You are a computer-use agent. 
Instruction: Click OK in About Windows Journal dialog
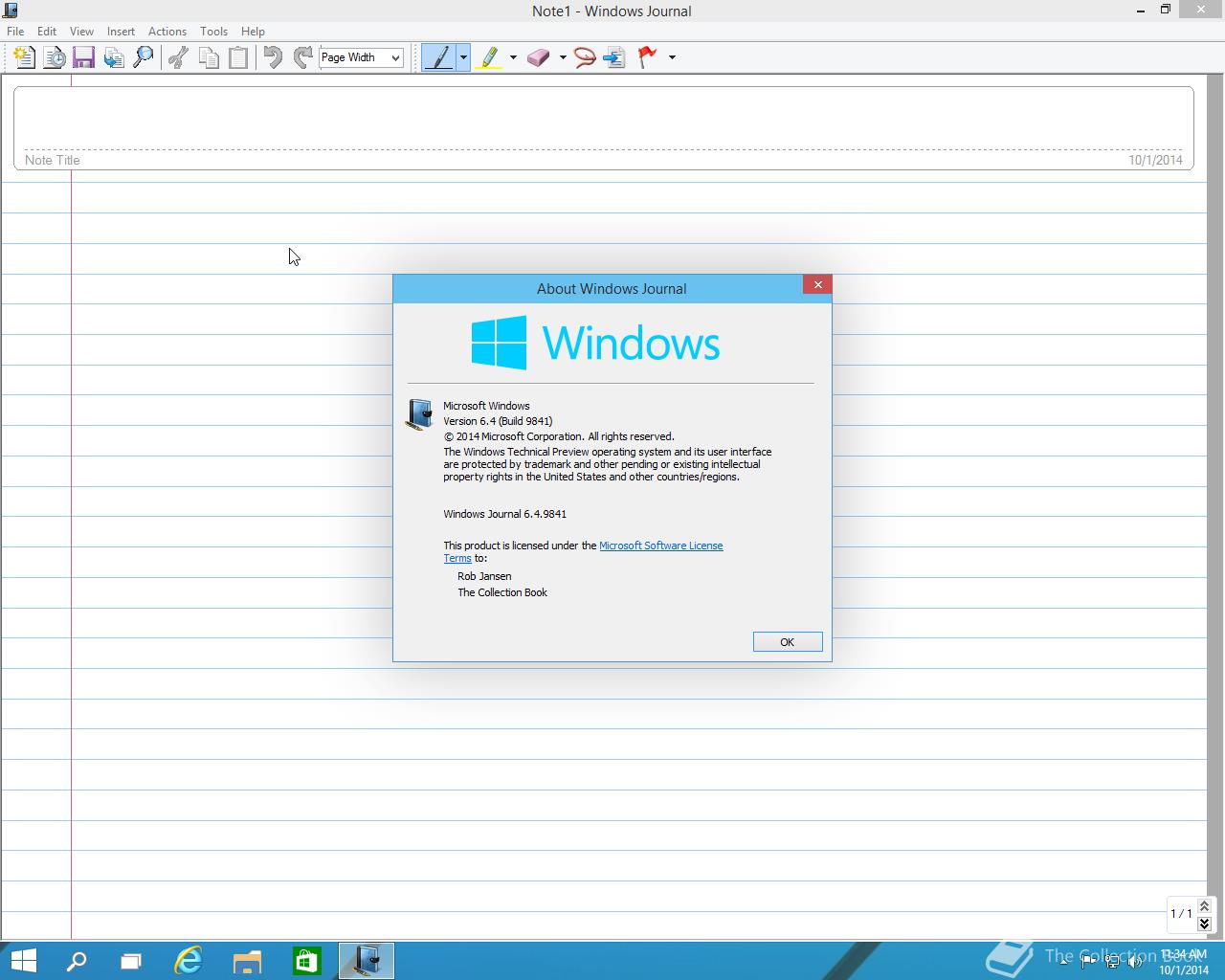[x=788, y=642]
